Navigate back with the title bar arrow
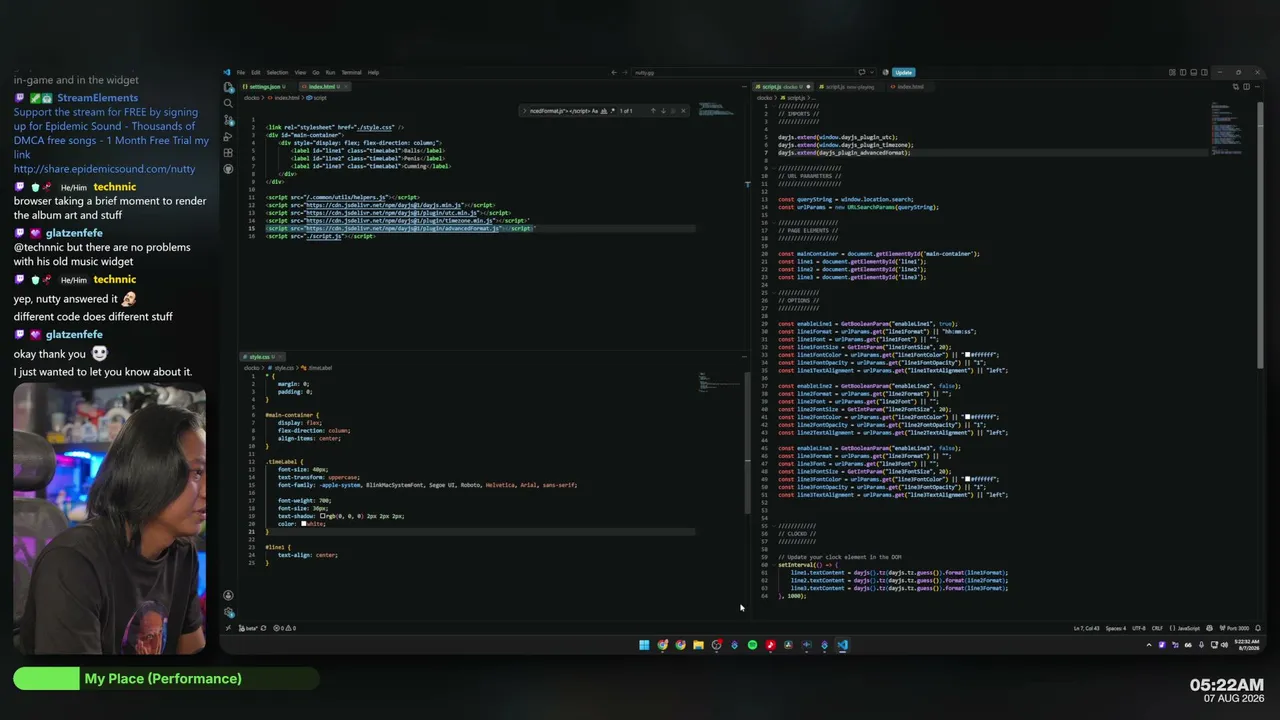The image size is (1280, 720). pos(613,72)
